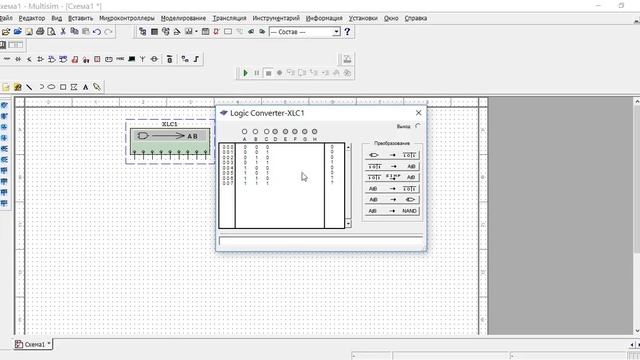Viewport: 640px width, 360px height.
Task: Open the spreadsheet view icon
Action: (x=154, y=32)
